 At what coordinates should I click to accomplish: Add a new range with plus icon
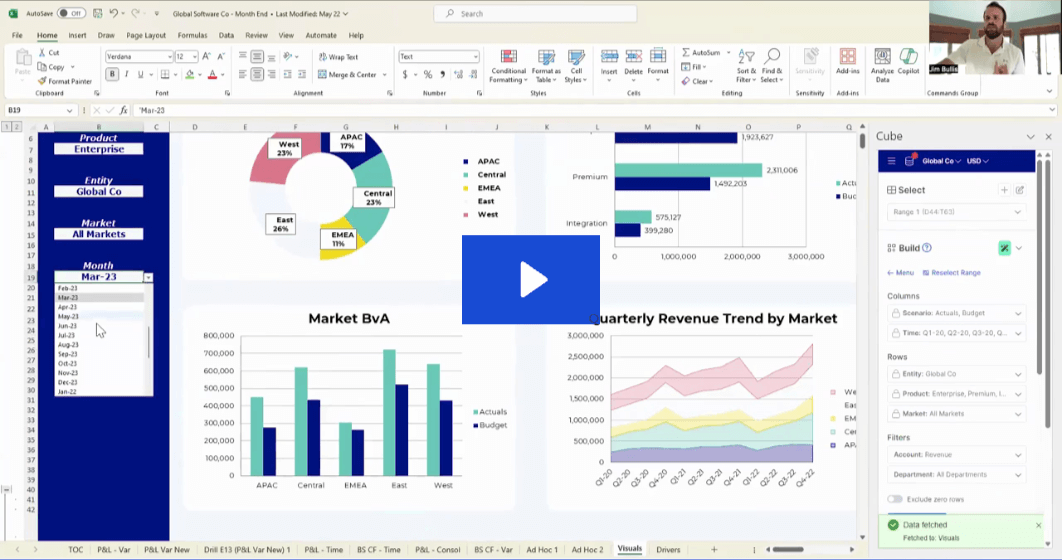[x=1004, y=190]
